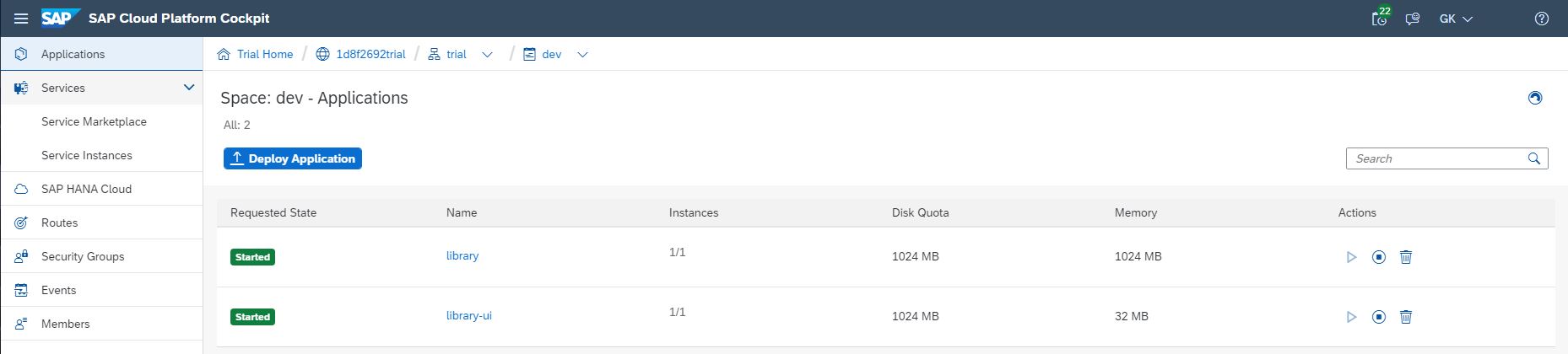Click the applications Search field
Screen dimensions: 1568x354
click(1438, 158)
